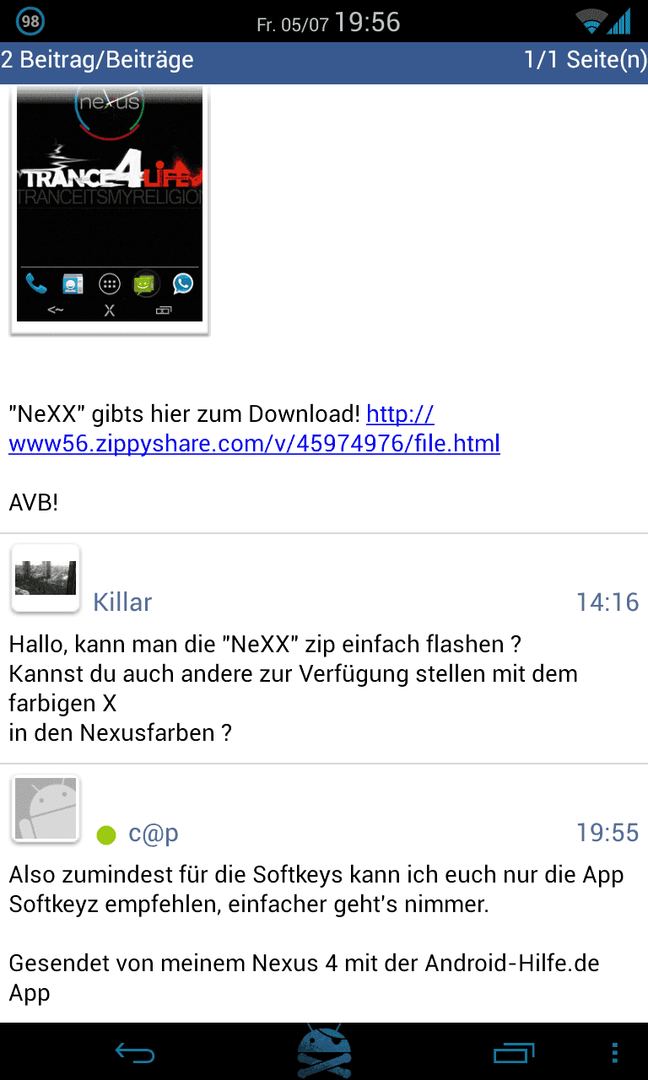Tap the mobile signal bars icon

click(x=619, y=21)
